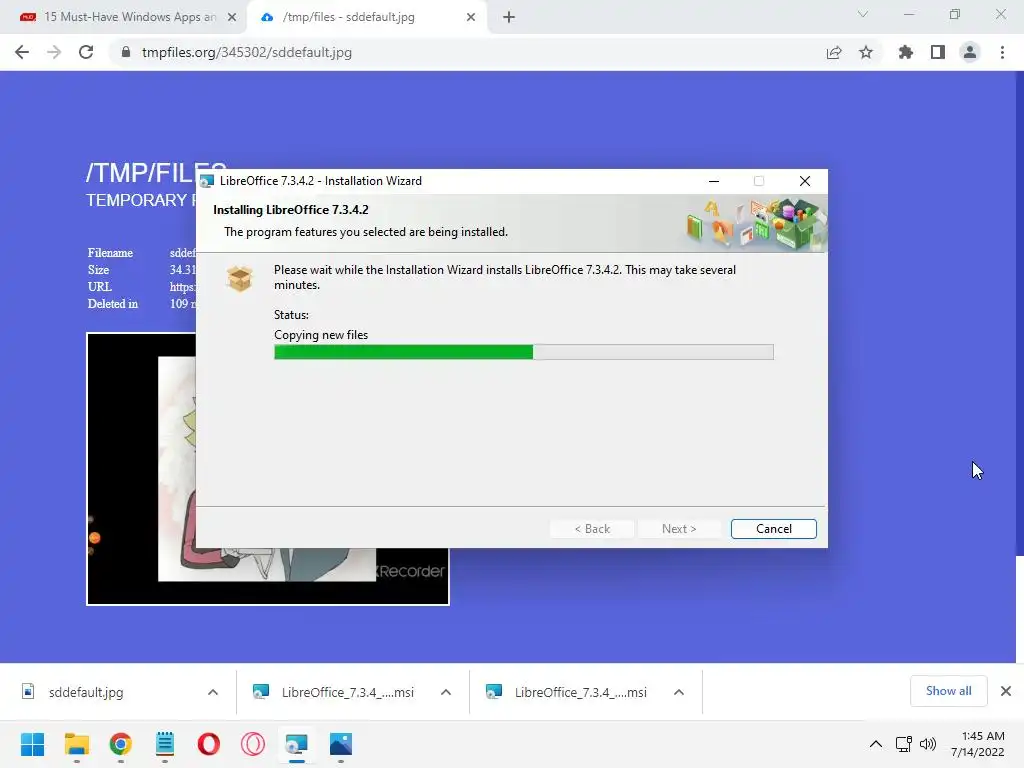Open the Extensions puzzle icon

(905, 52)
